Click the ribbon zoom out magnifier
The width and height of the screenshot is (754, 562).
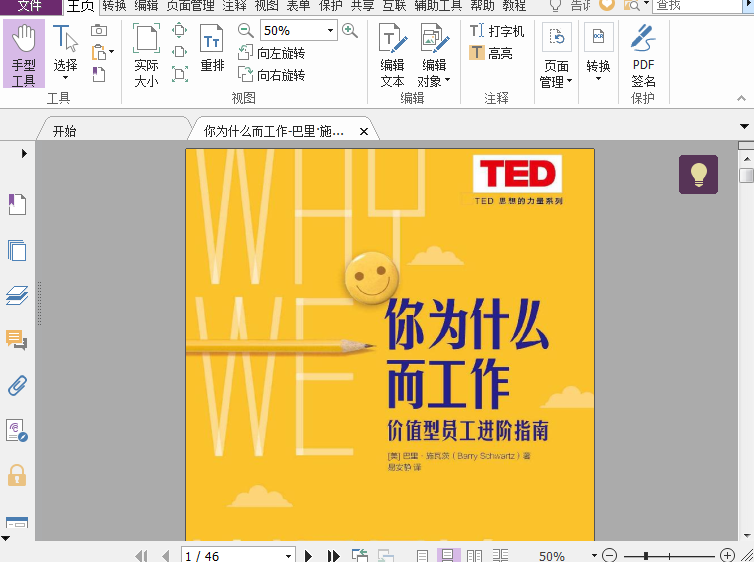coord(246,31)
